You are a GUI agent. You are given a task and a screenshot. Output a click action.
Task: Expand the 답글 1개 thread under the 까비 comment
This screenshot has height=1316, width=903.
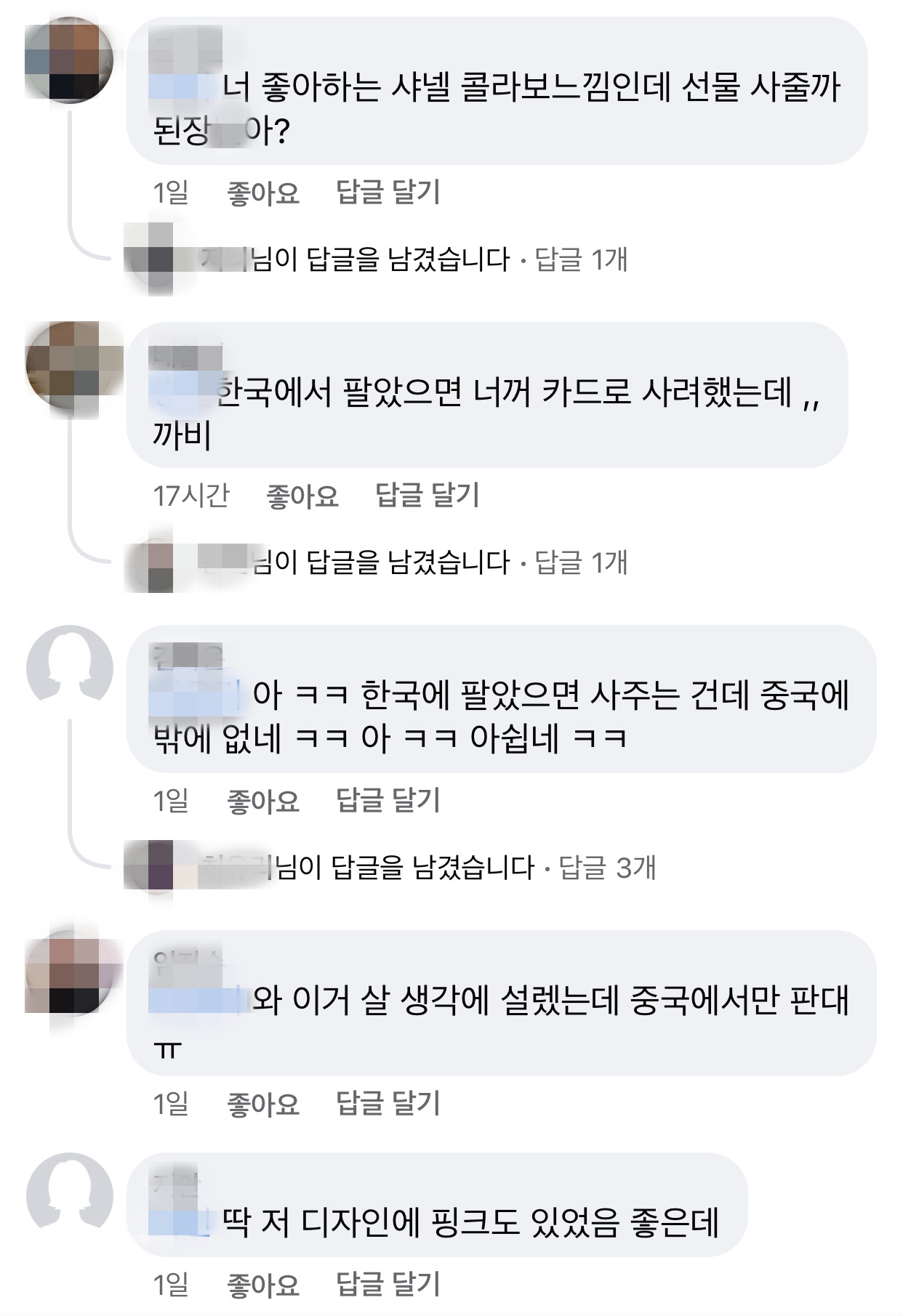click(581, 562)
